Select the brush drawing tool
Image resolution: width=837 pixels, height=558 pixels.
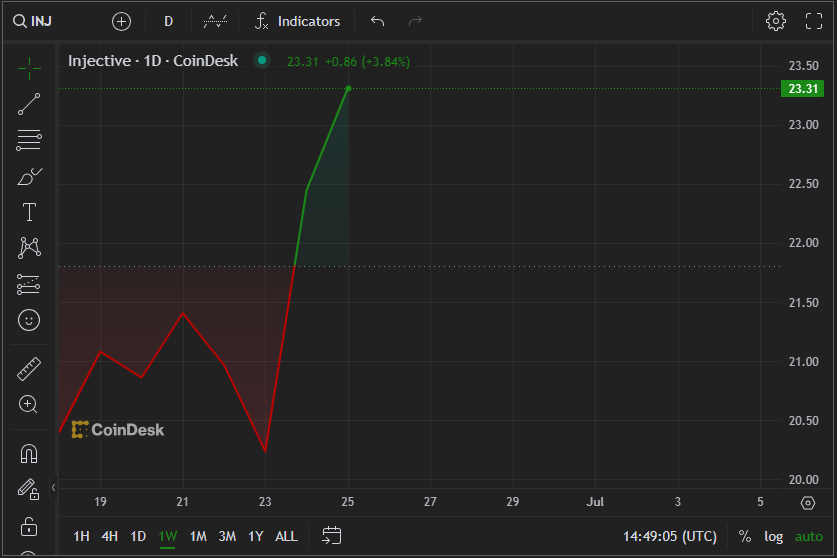(x=29, y=176)
